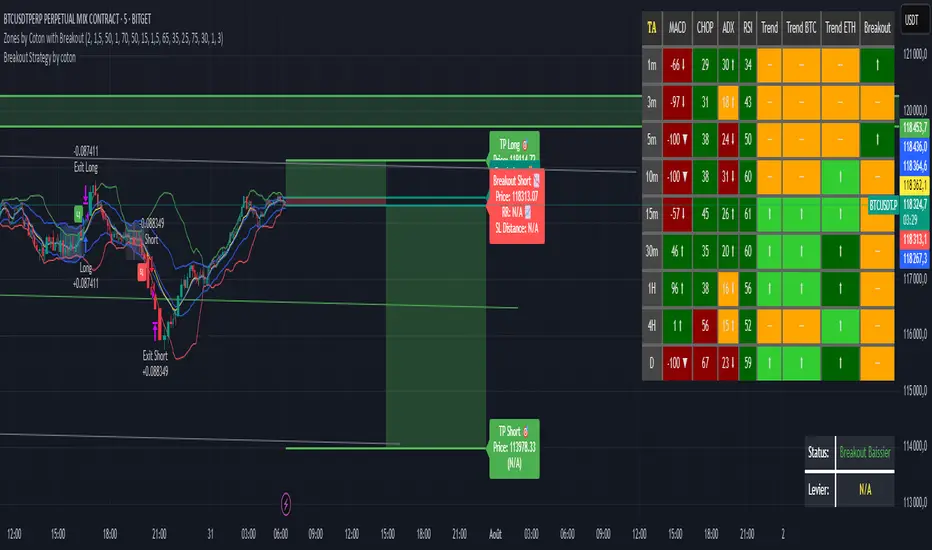The height and width of the screenshot is (550, 932).
Task: Click the BTCUSDTPERP Perpetual Mix Contract title
Action: coord(77,19)
